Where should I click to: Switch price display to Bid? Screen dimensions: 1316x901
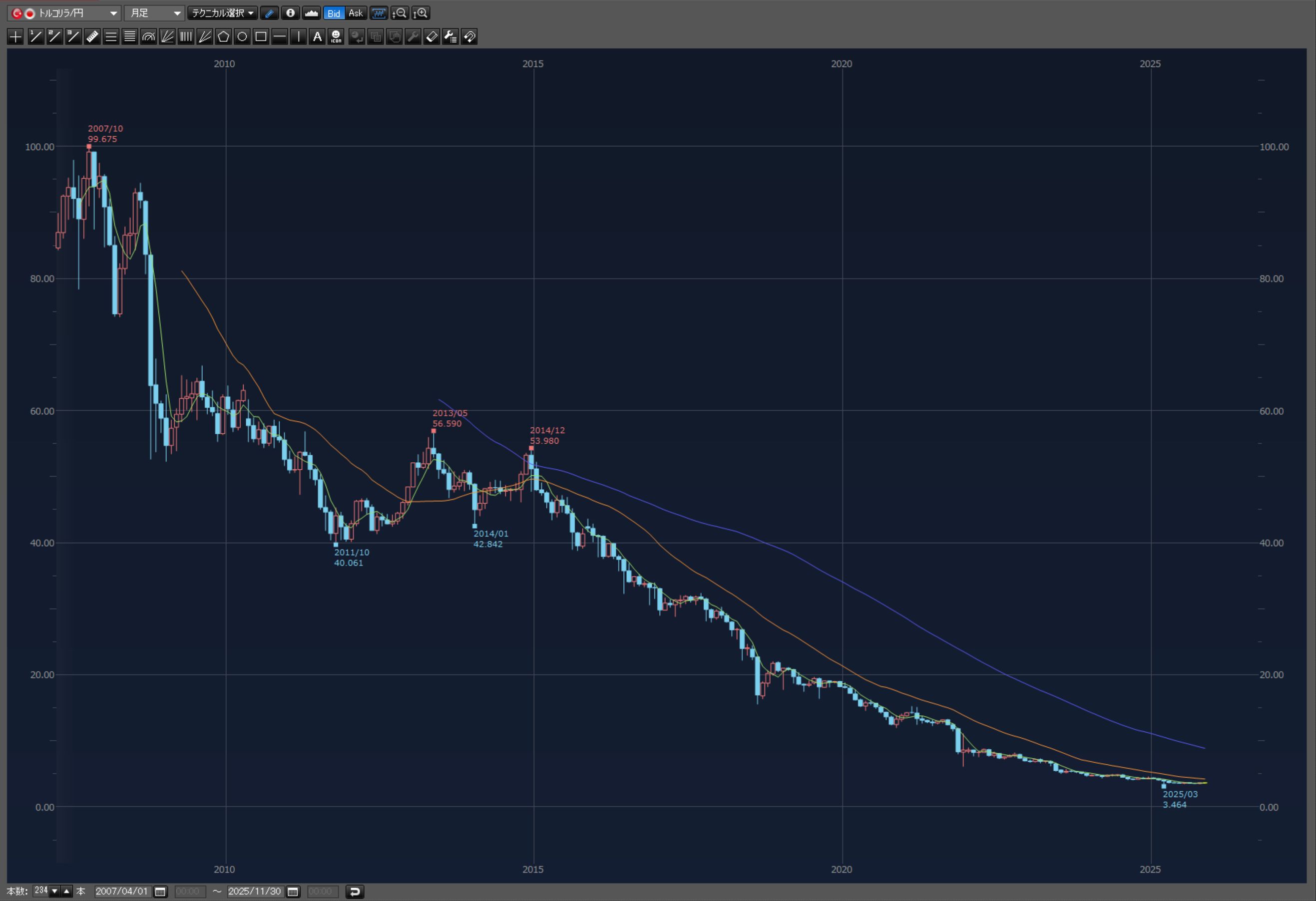[x=334, y=13]
